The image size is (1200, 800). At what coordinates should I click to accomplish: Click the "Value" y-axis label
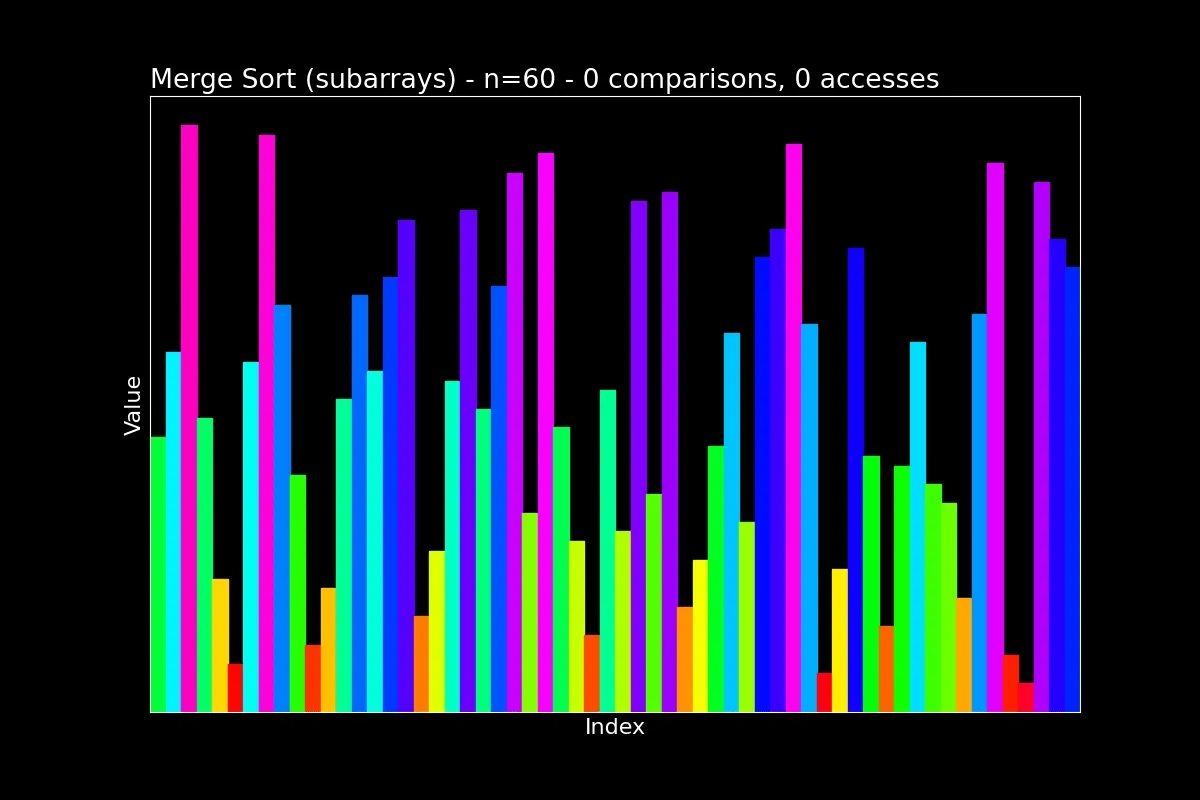point(133,405)
